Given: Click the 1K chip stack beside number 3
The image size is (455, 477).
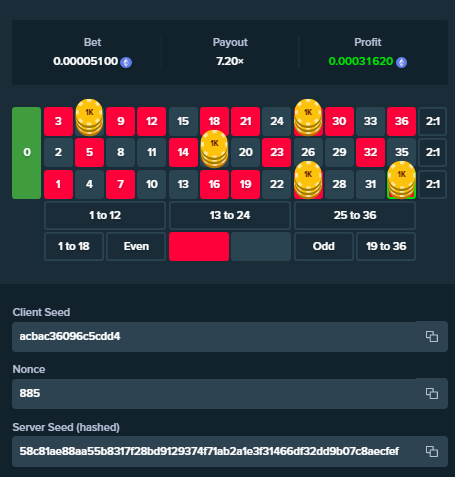Looking at the screenshot, I should [x=89, y=117].
